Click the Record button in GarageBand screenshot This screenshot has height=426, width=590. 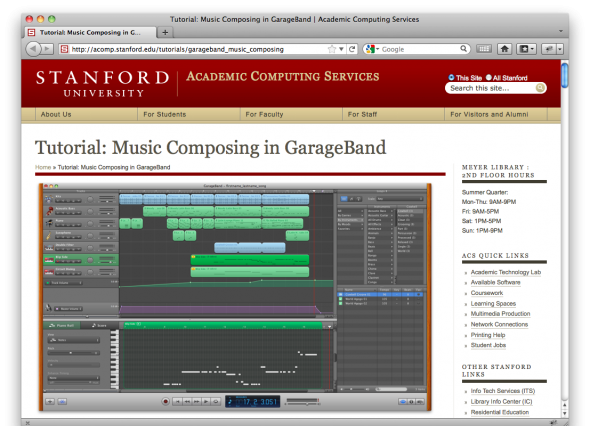(x=165, y=402)
